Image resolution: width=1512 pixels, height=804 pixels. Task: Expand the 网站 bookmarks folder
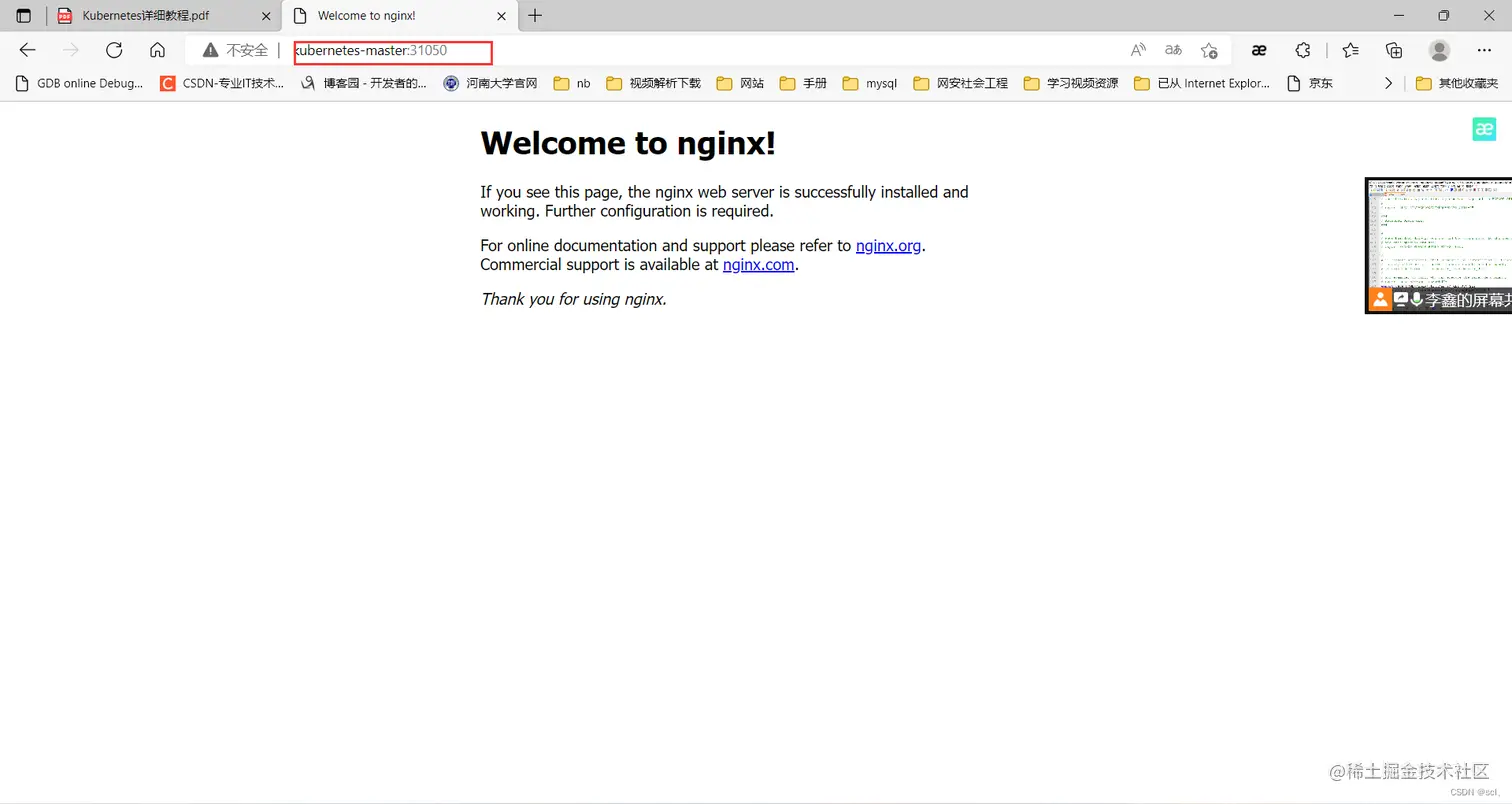(740, 83)
